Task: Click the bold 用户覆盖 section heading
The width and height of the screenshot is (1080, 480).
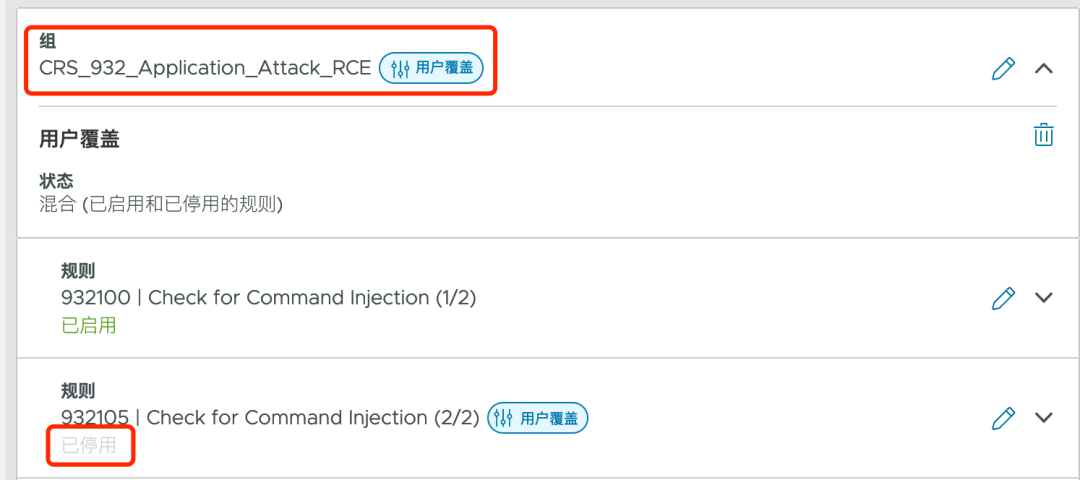Action: [79, 140]
